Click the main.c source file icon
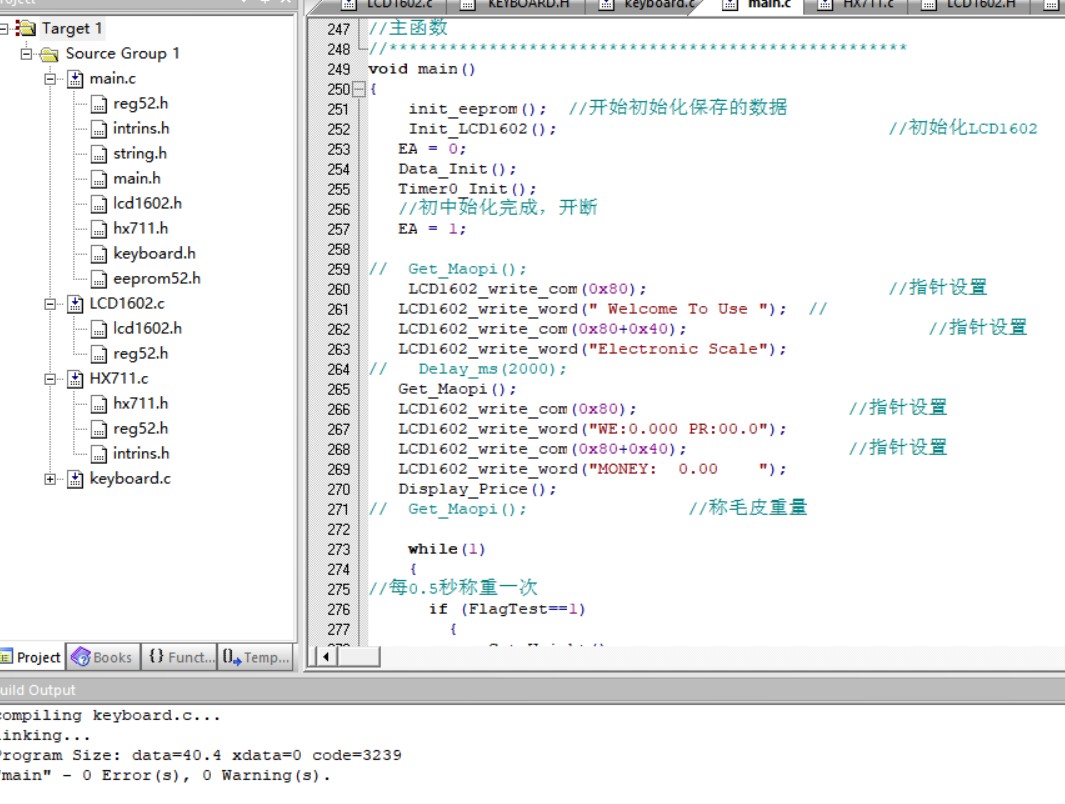Screen dimensions: 1065x804 75,79
